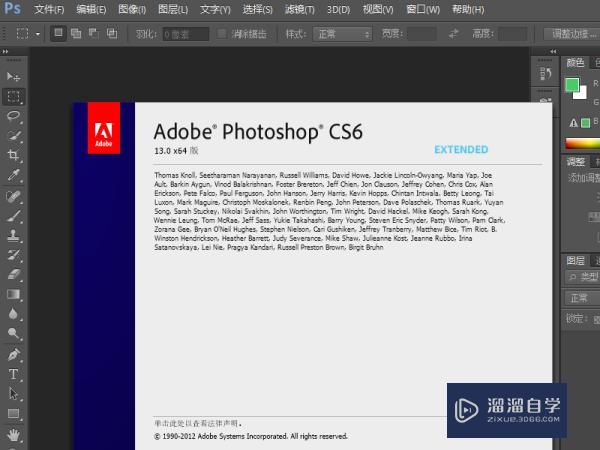This screenshot has width=600, height=450.
Task: Click the Add to Selection icon
Action: coord(76,34)
